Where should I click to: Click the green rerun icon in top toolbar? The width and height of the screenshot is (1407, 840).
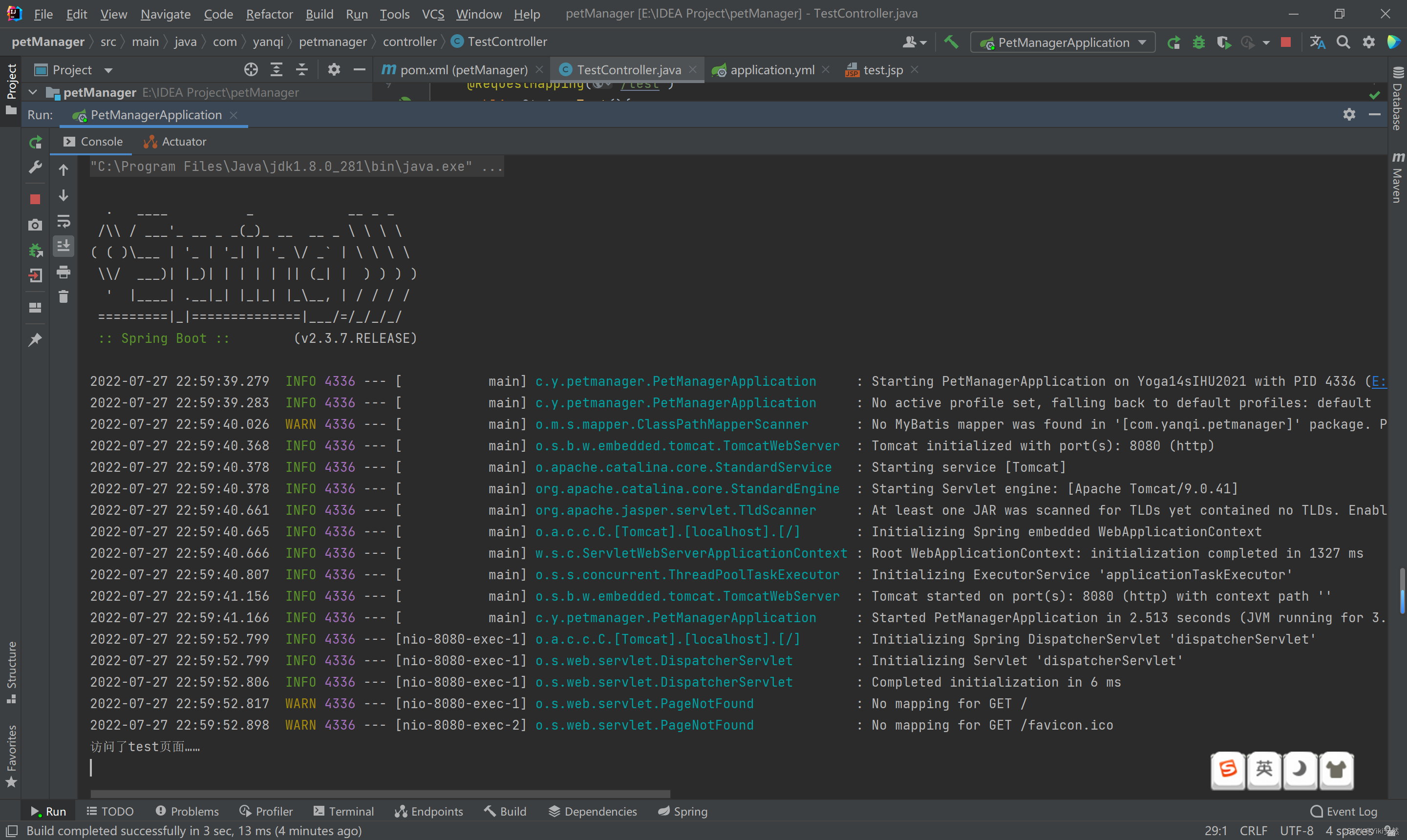(1174, 42)
